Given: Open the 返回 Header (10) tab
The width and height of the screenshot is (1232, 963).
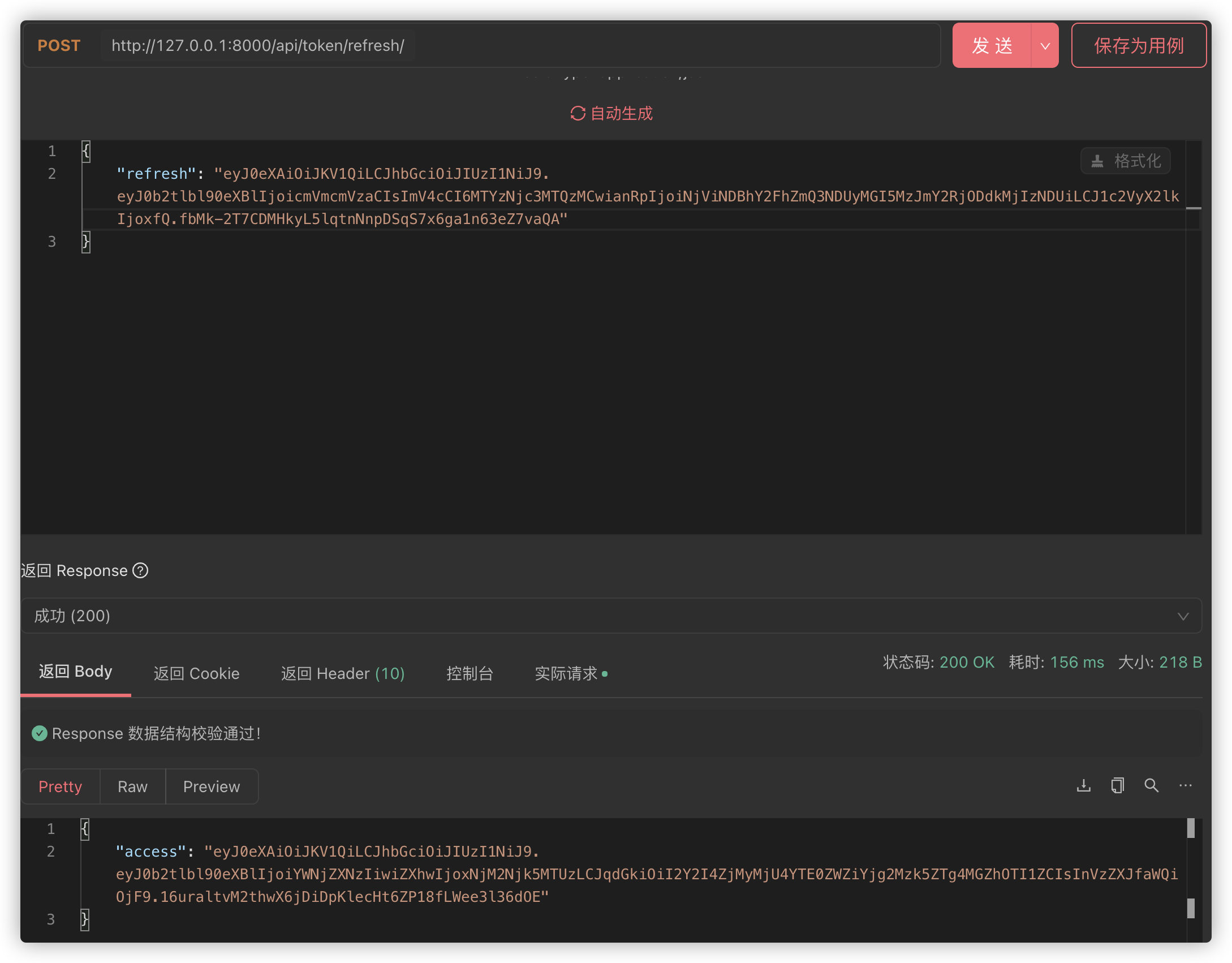Looking at the screenshot, I should [x=343, y=673].
